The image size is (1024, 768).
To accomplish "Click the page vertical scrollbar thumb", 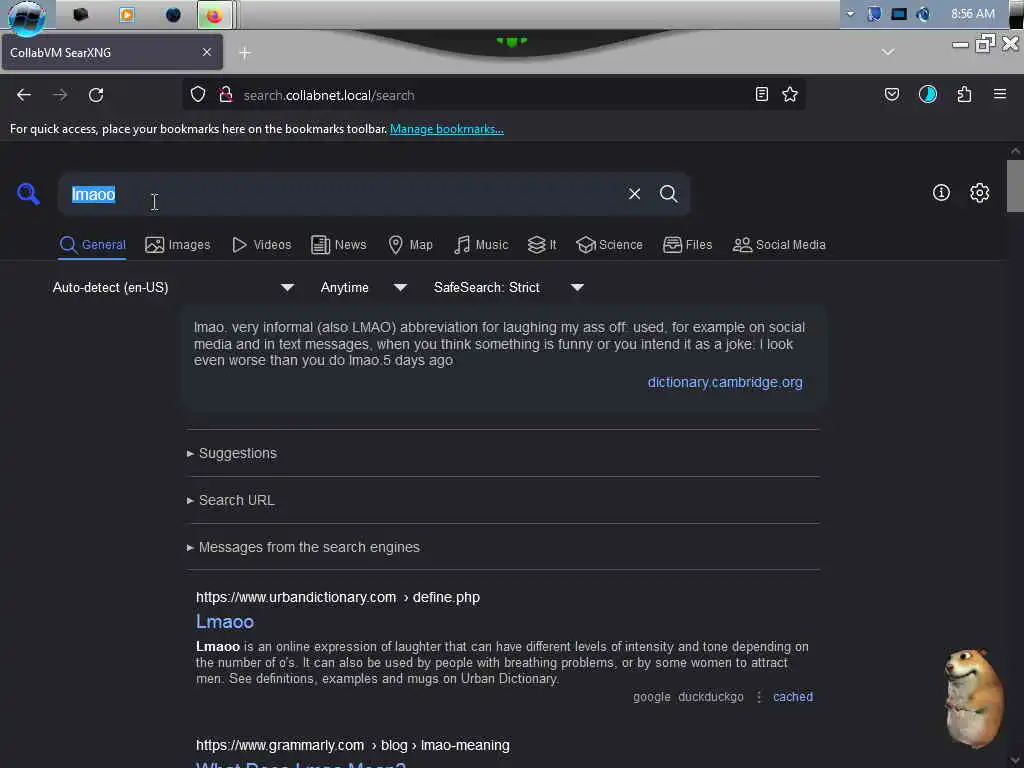I will point(1015,185).
